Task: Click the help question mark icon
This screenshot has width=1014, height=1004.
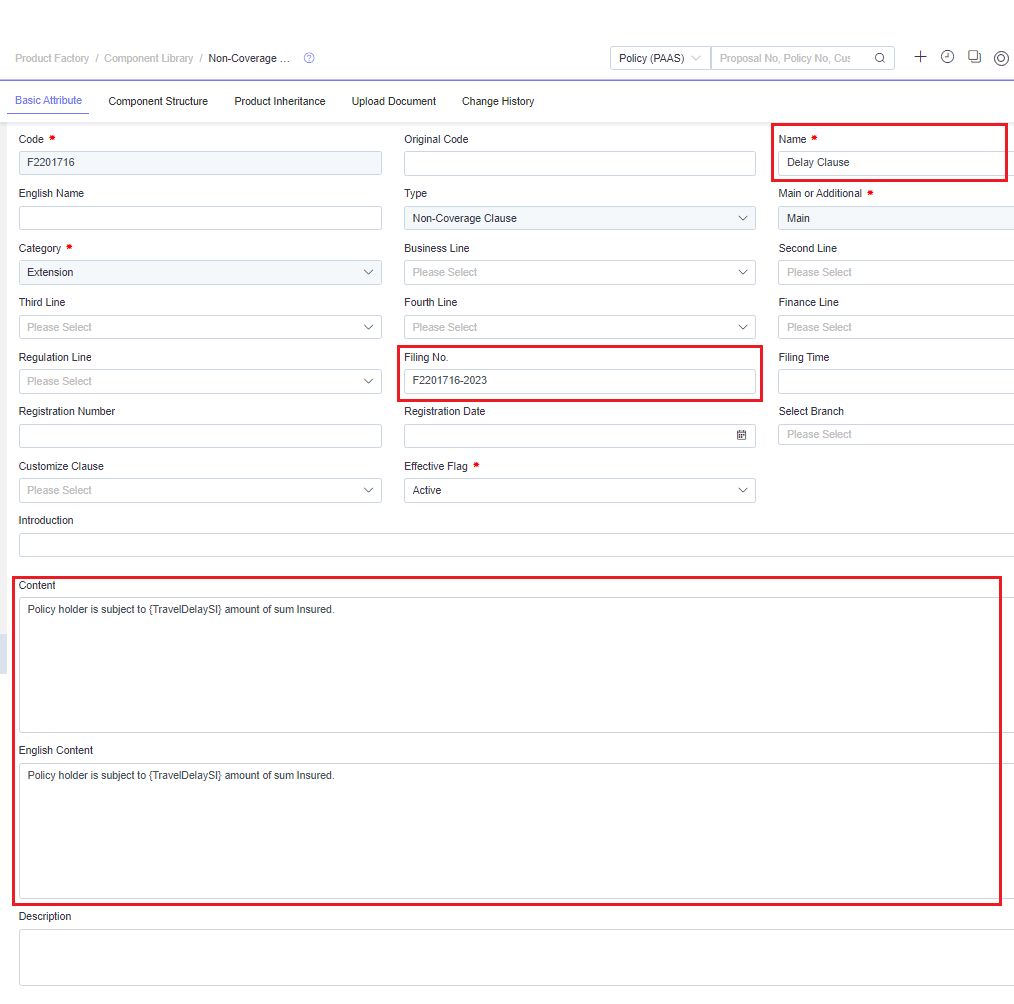Action: pyautogui.click(x=309, y=58)
